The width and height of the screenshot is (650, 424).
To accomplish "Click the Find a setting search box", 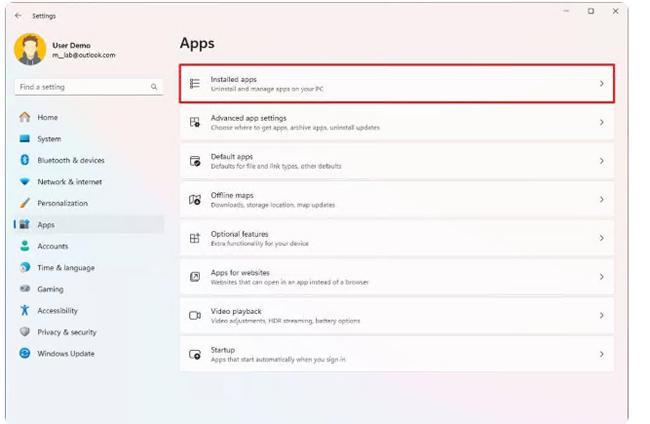I will click(82, 88).
